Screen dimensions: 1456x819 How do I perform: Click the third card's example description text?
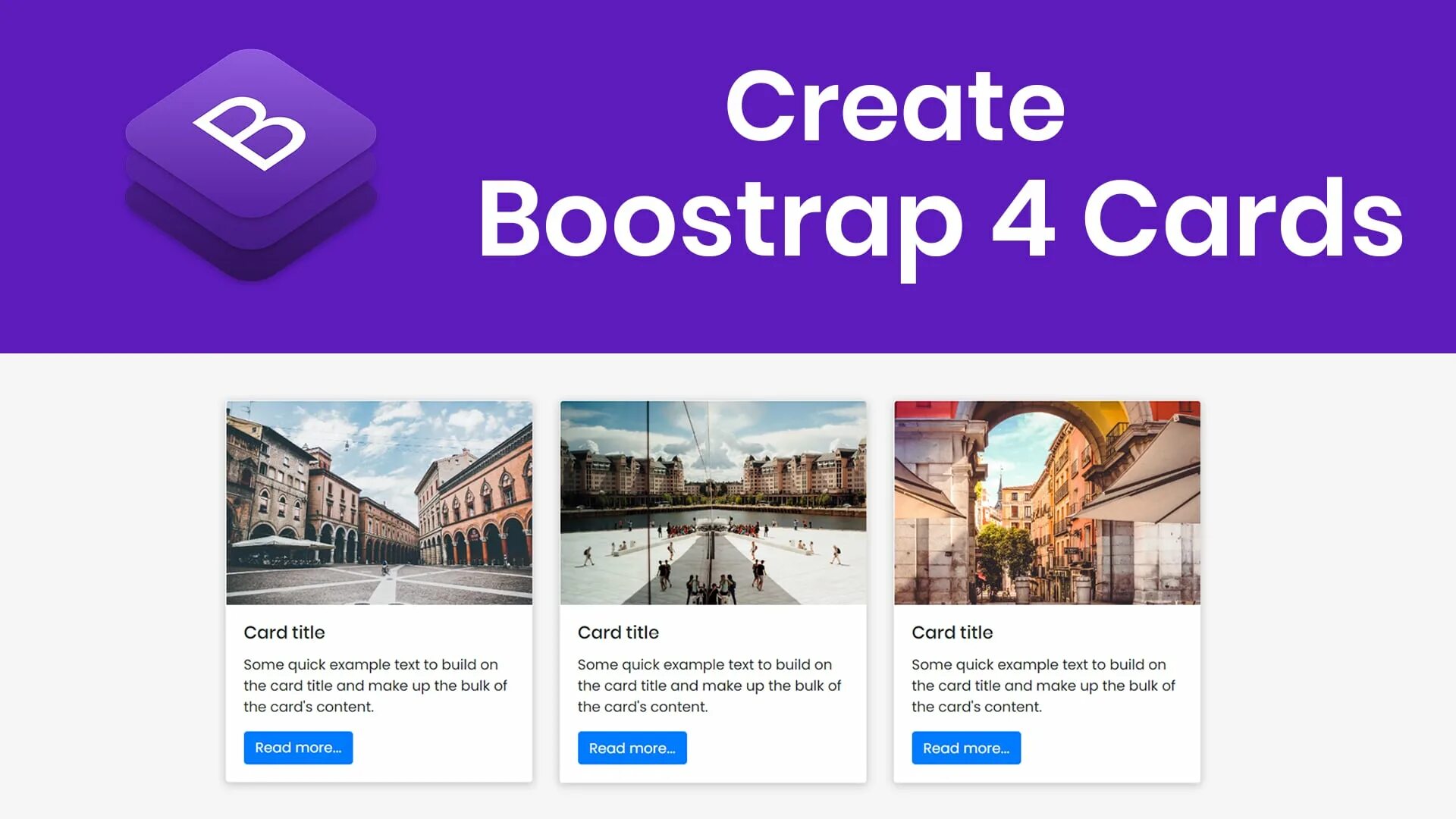pos(1043,686)
